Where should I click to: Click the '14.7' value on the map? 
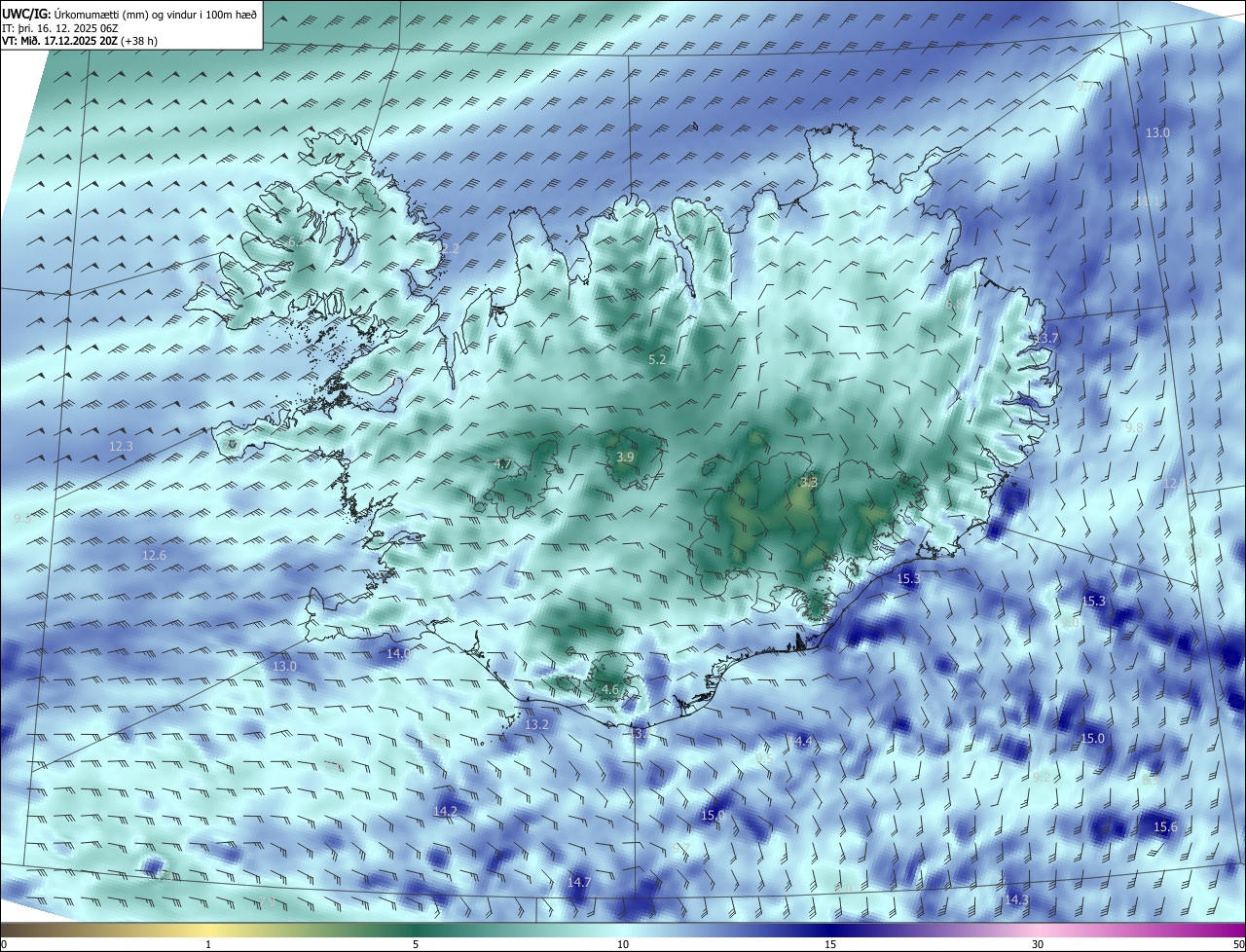(579, 882)
